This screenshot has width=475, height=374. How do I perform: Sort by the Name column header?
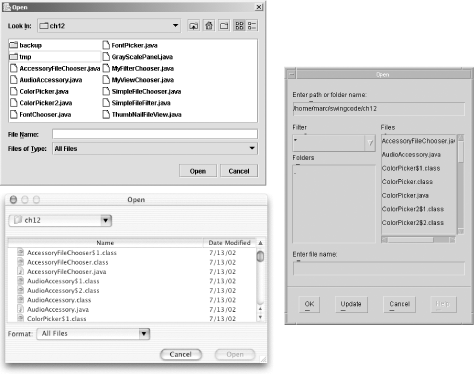[105, 243]
